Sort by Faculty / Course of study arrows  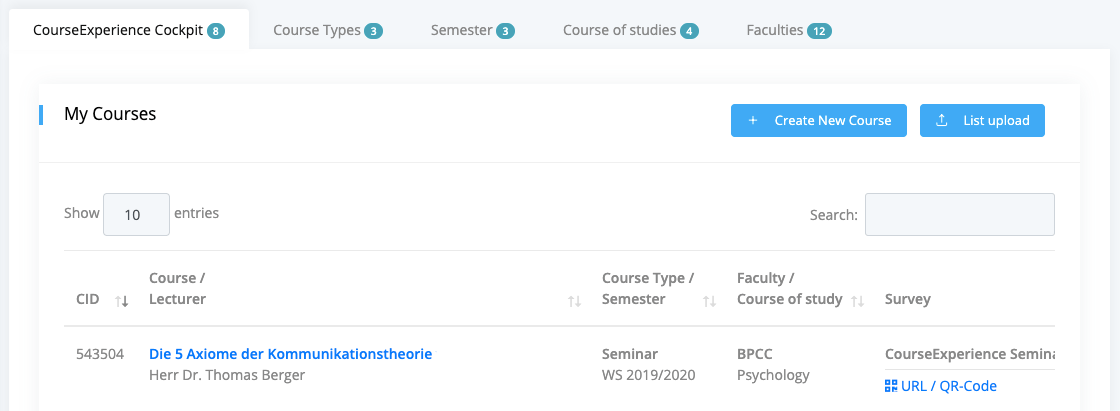point(857,302)
